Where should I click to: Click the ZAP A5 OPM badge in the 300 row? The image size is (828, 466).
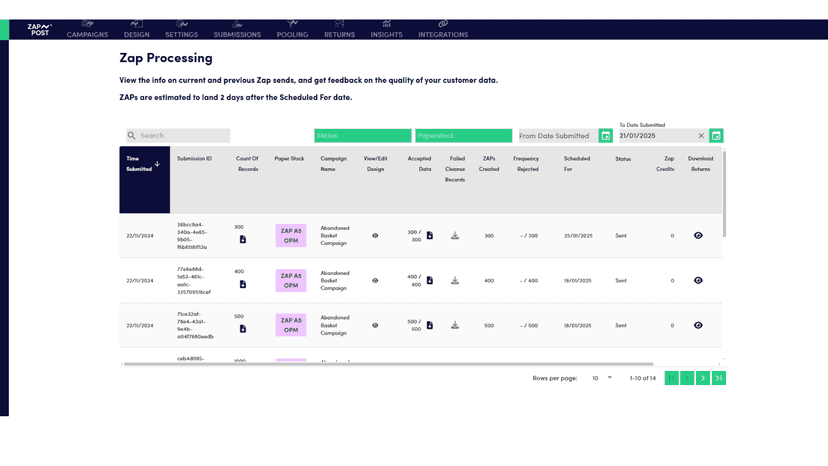point(290,236)
